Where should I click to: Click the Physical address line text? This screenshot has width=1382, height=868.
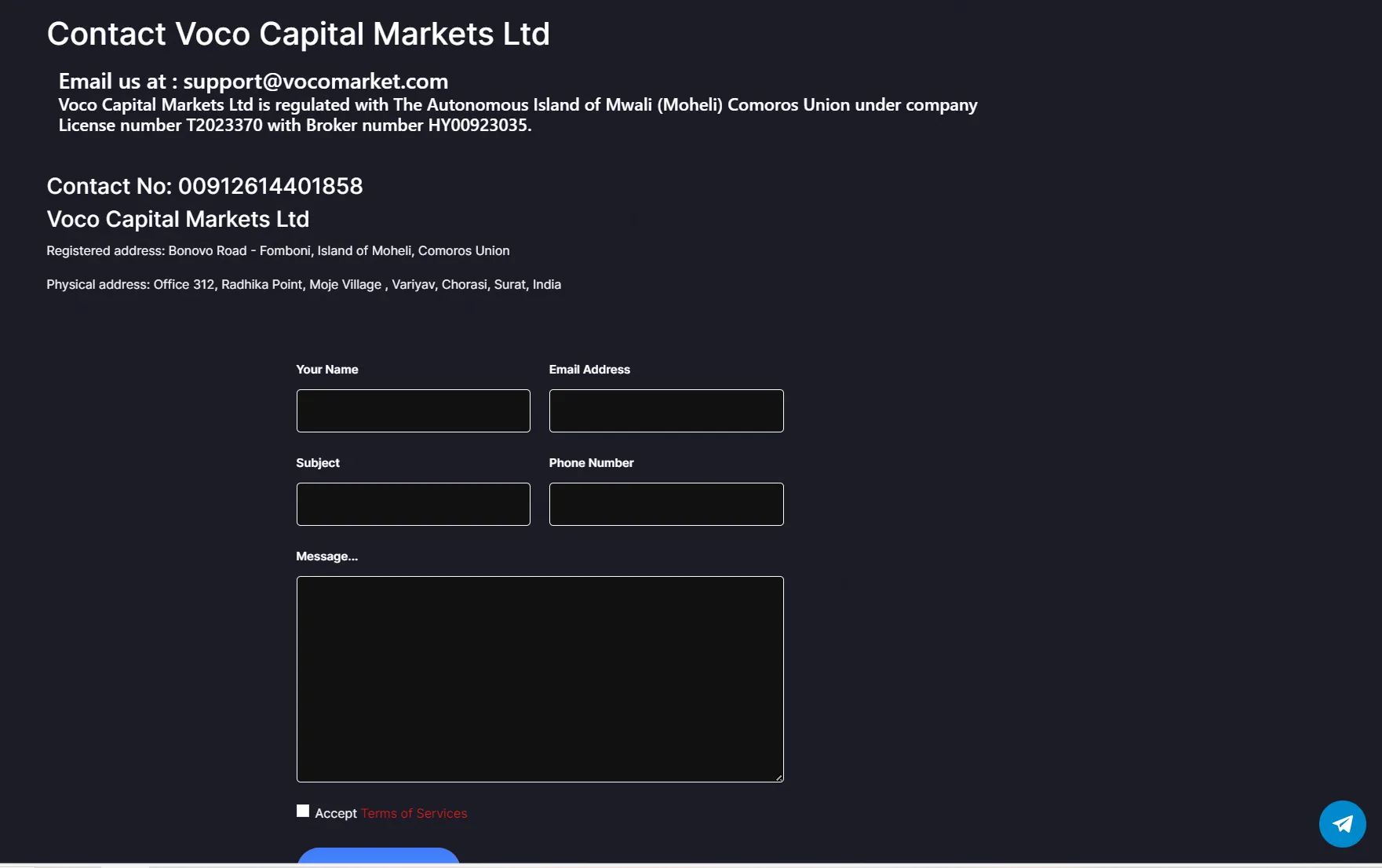click(x=304, y=284)
